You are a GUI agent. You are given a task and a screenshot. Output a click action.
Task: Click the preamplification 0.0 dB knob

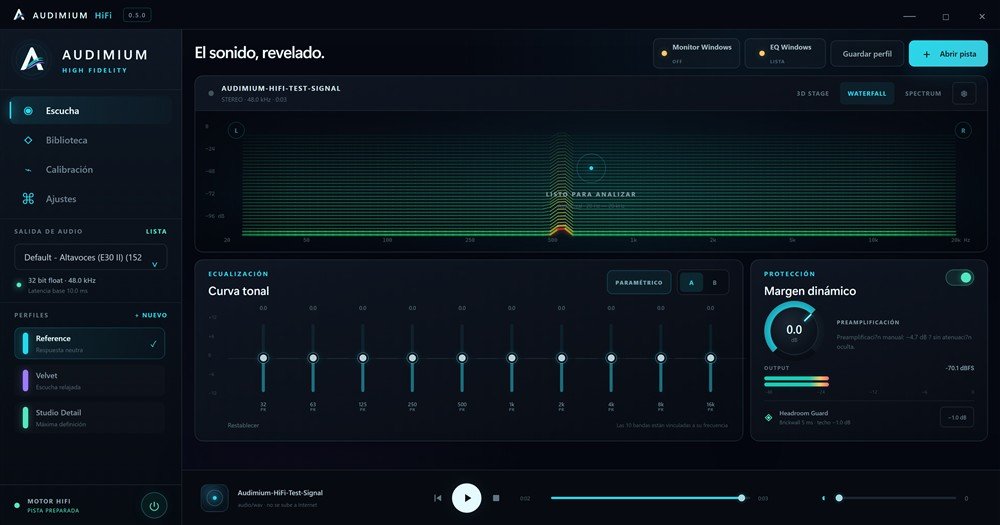click(793, 330)
